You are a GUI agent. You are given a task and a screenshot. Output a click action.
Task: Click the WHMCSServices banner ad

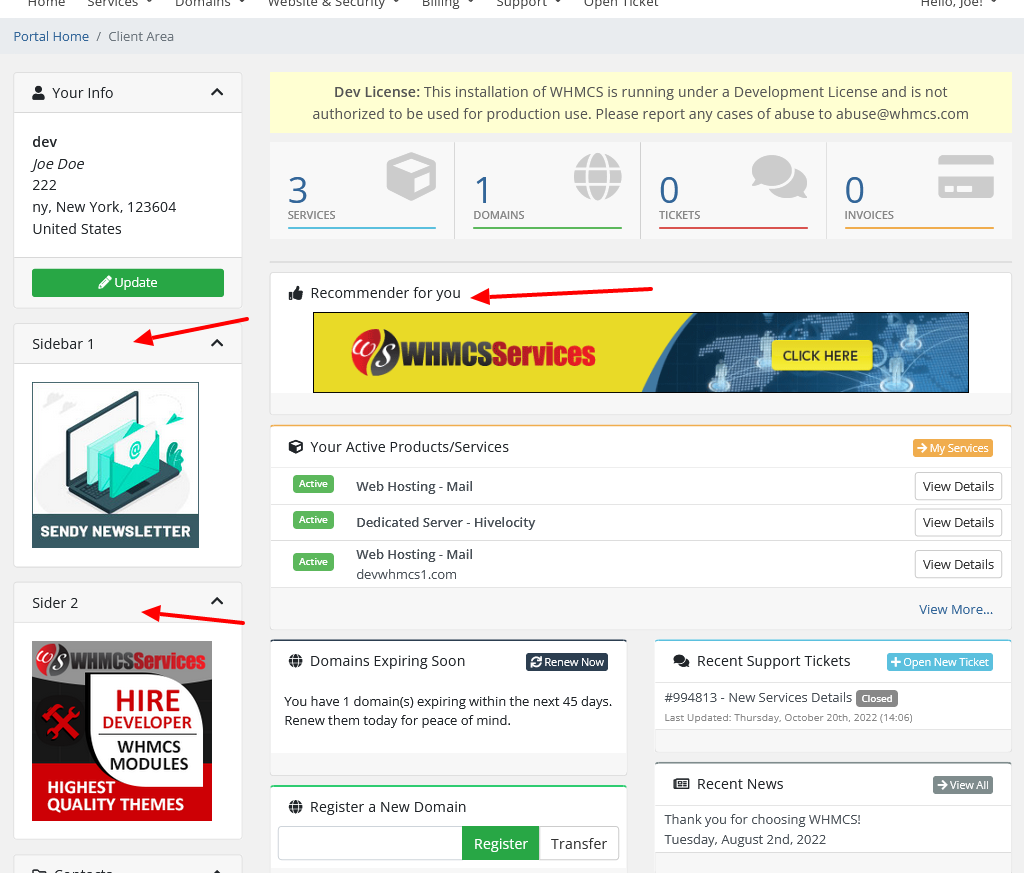640,353
